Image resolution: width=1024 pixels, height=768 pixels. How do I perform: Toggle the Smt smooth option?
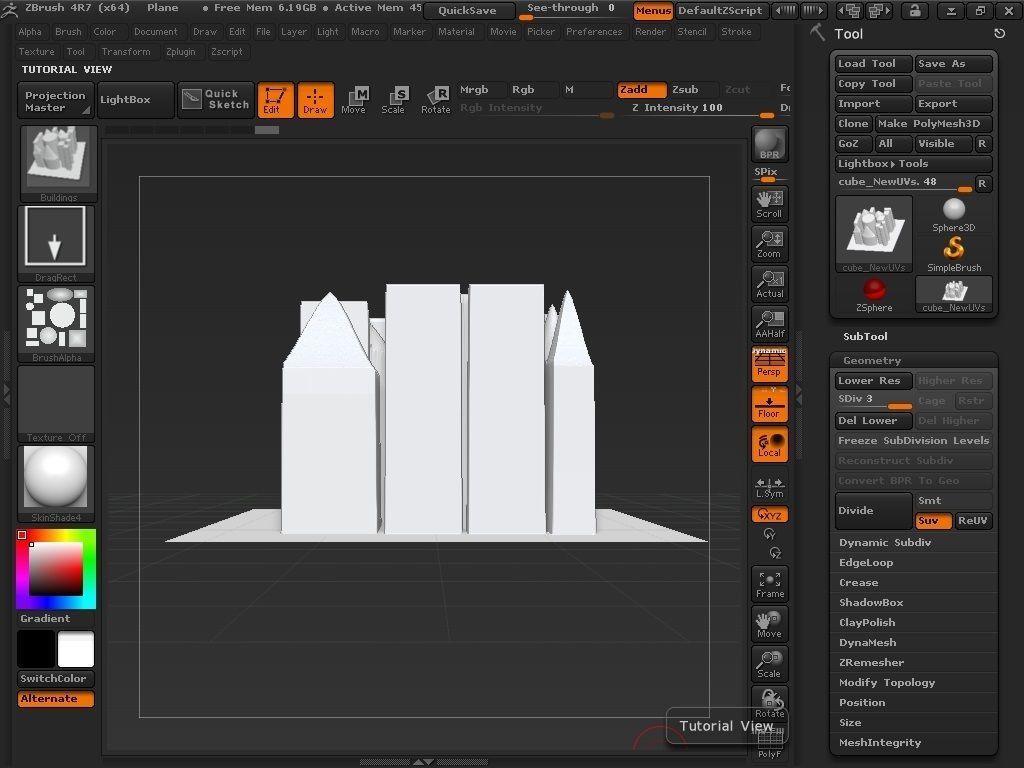point(953,501)
